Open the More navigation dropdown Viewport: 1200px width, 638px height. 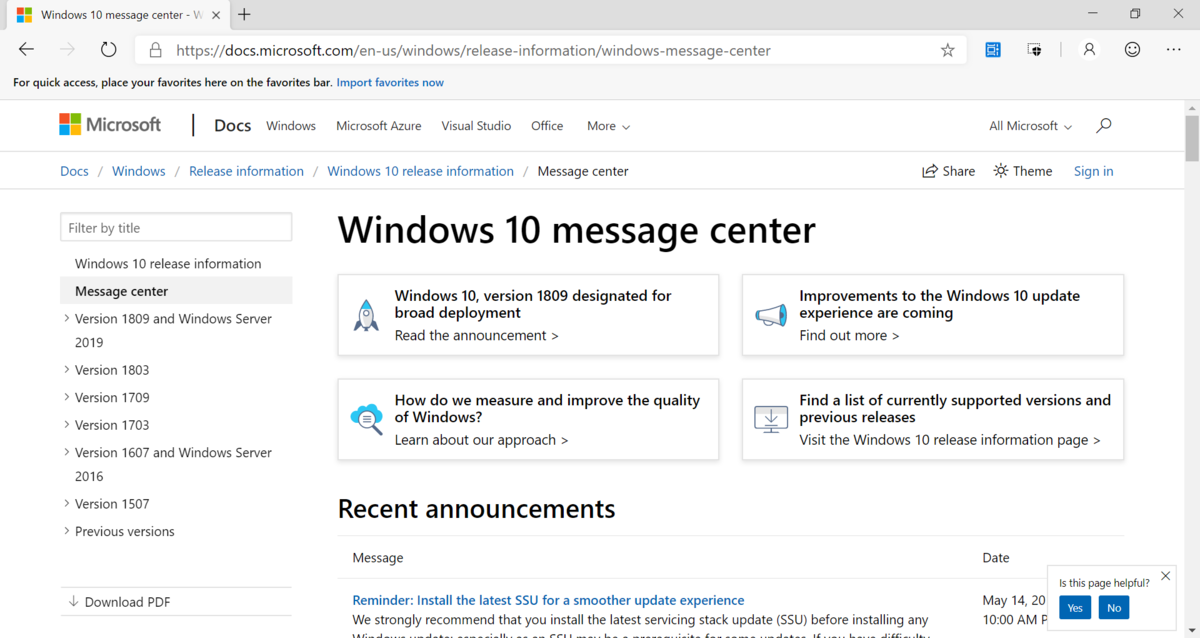608,125
